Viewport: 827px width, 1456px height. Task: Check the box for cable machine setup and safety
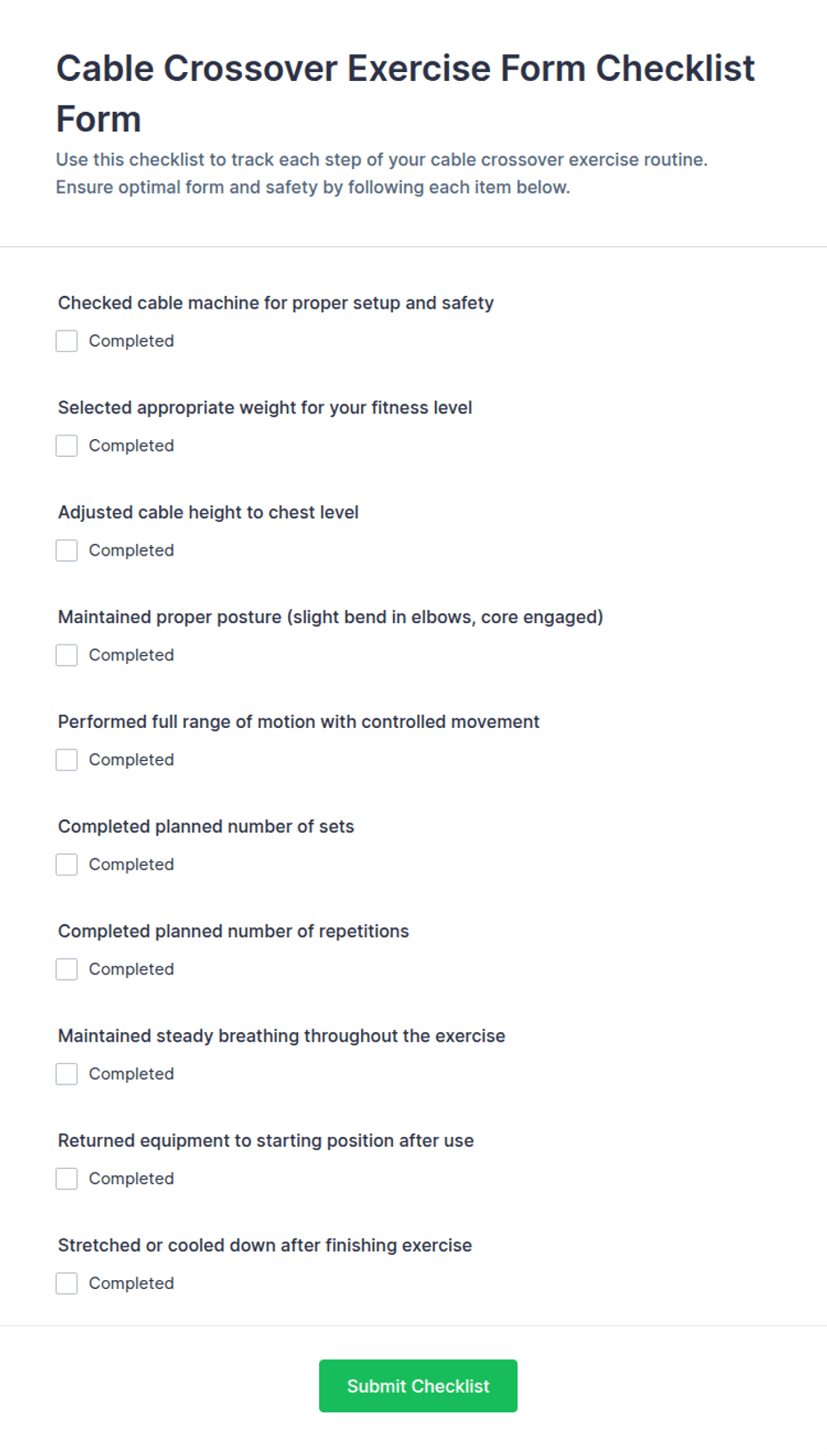[67, 341]
